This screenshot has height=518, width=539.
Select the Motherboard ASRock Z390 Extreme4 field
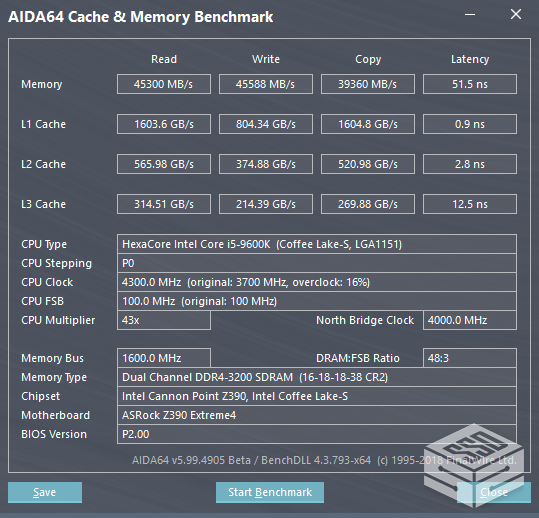click(x=317, y=415)
